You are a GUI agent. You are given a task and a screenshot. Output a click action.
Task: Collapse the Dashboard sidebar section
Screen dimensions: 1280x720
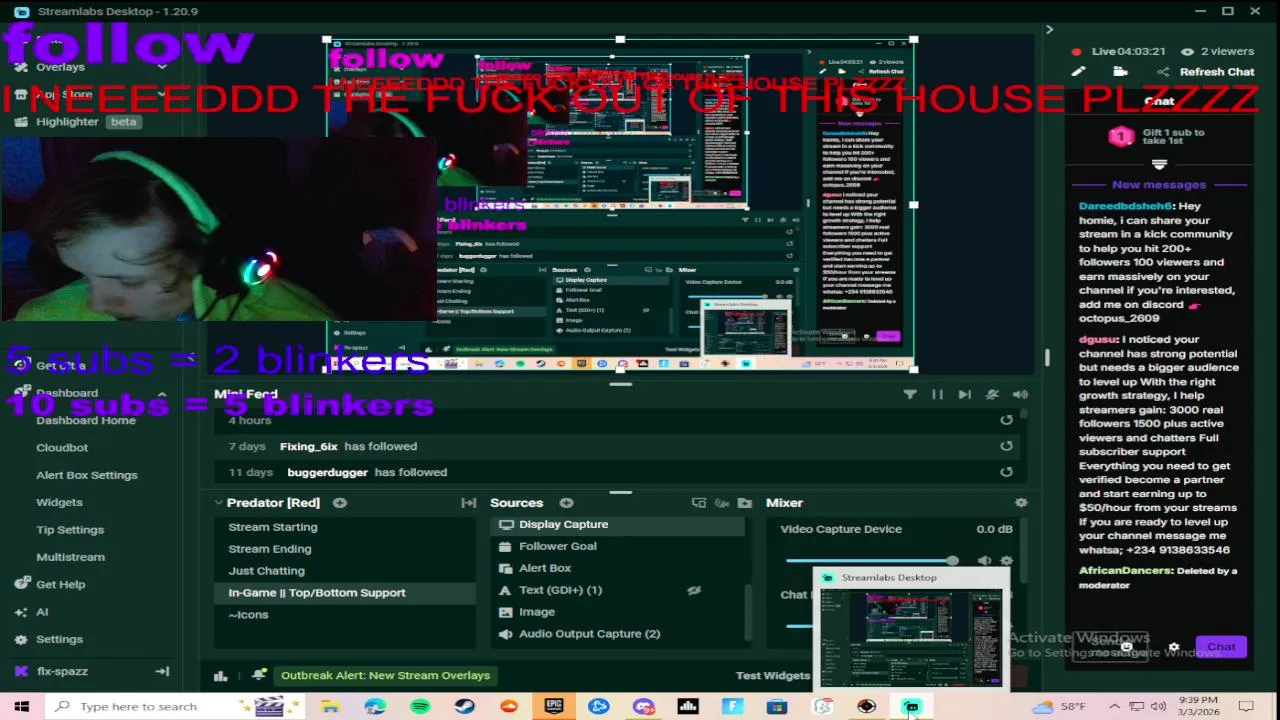tap(162, 393)
